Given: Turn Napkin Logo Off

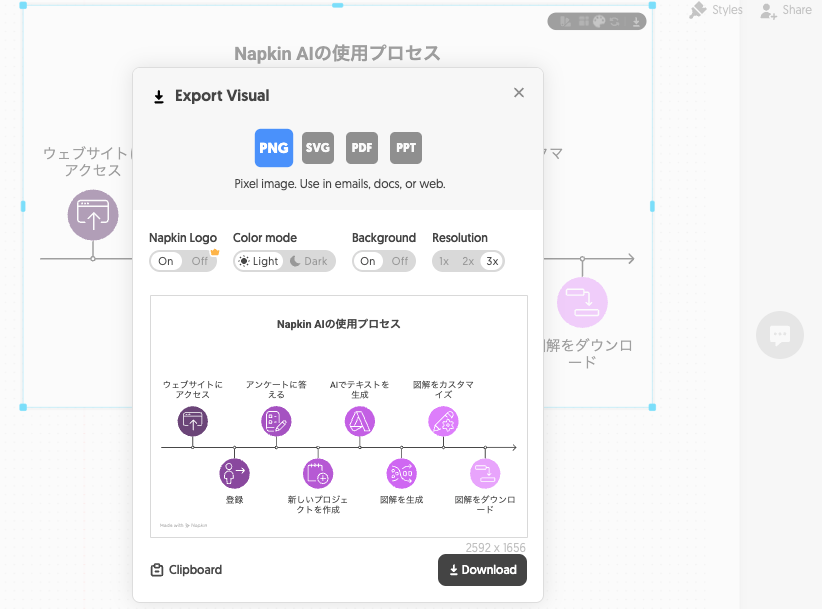Looking at the screenshot, I should click(x=199, y=261).
